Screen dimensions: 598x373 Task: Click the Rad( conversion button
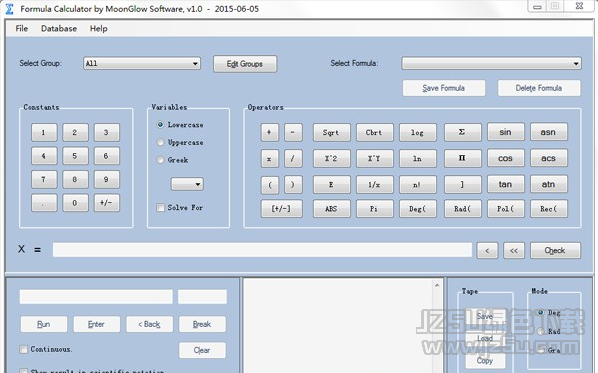[462, 209]
